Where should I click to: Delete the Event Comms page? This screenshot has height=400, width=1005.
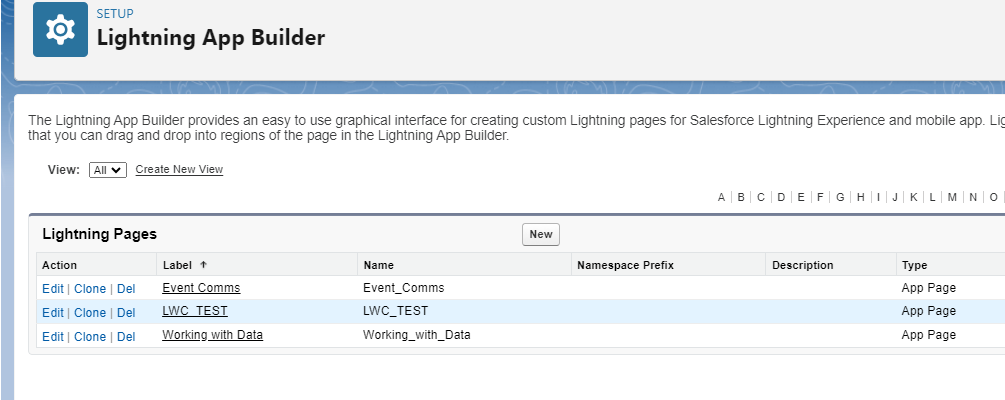(126, 288)
